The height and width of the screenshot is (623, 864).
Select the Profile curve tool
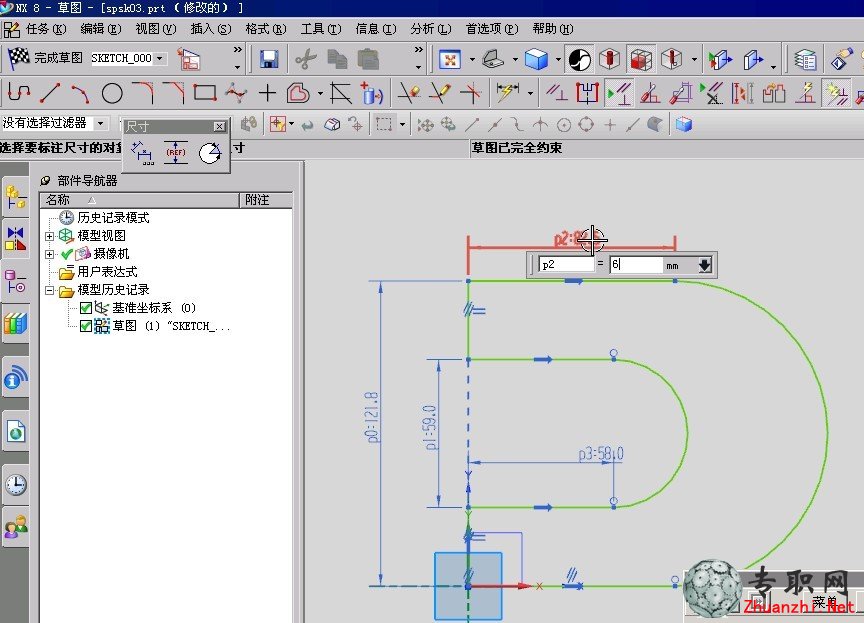tap(19, 93)
